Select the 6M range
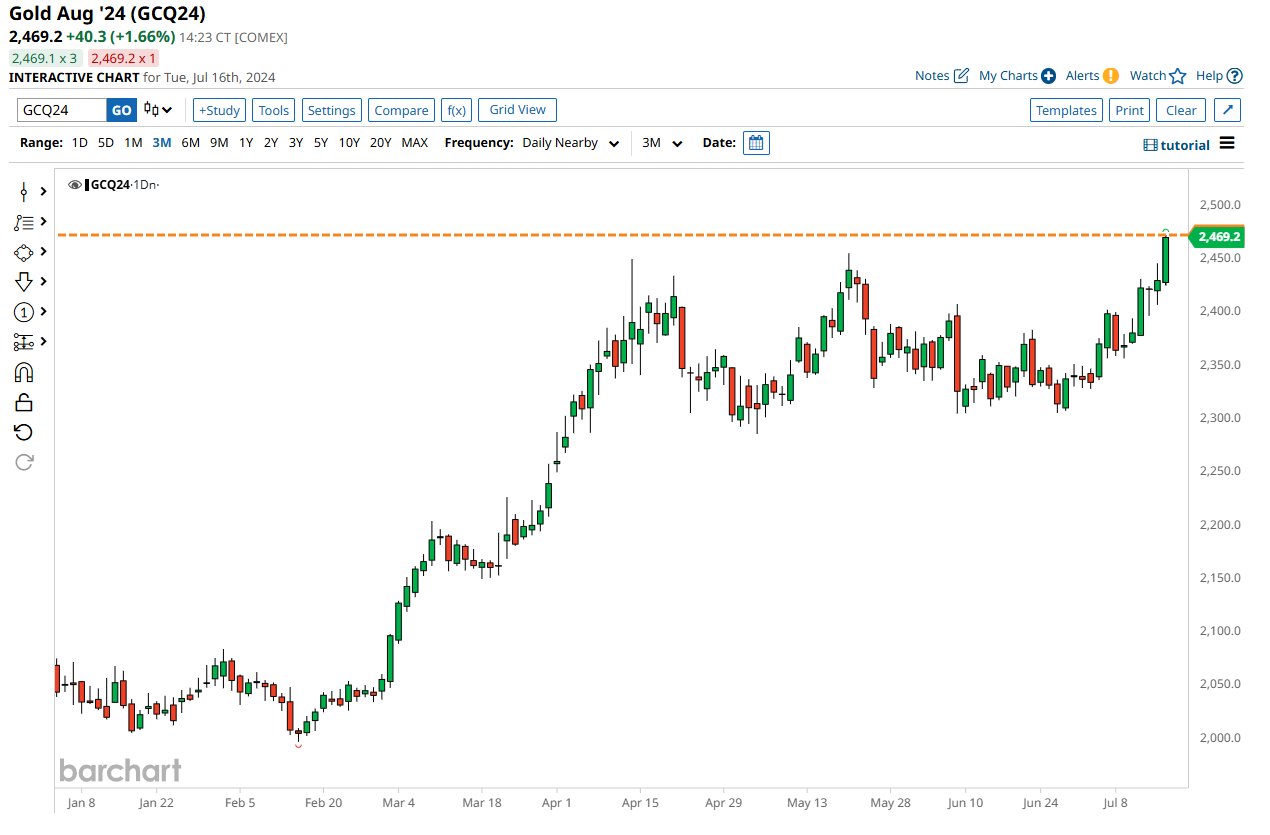Image resolution: width=1270 pixels, height=835 pixels. point(191,143)
